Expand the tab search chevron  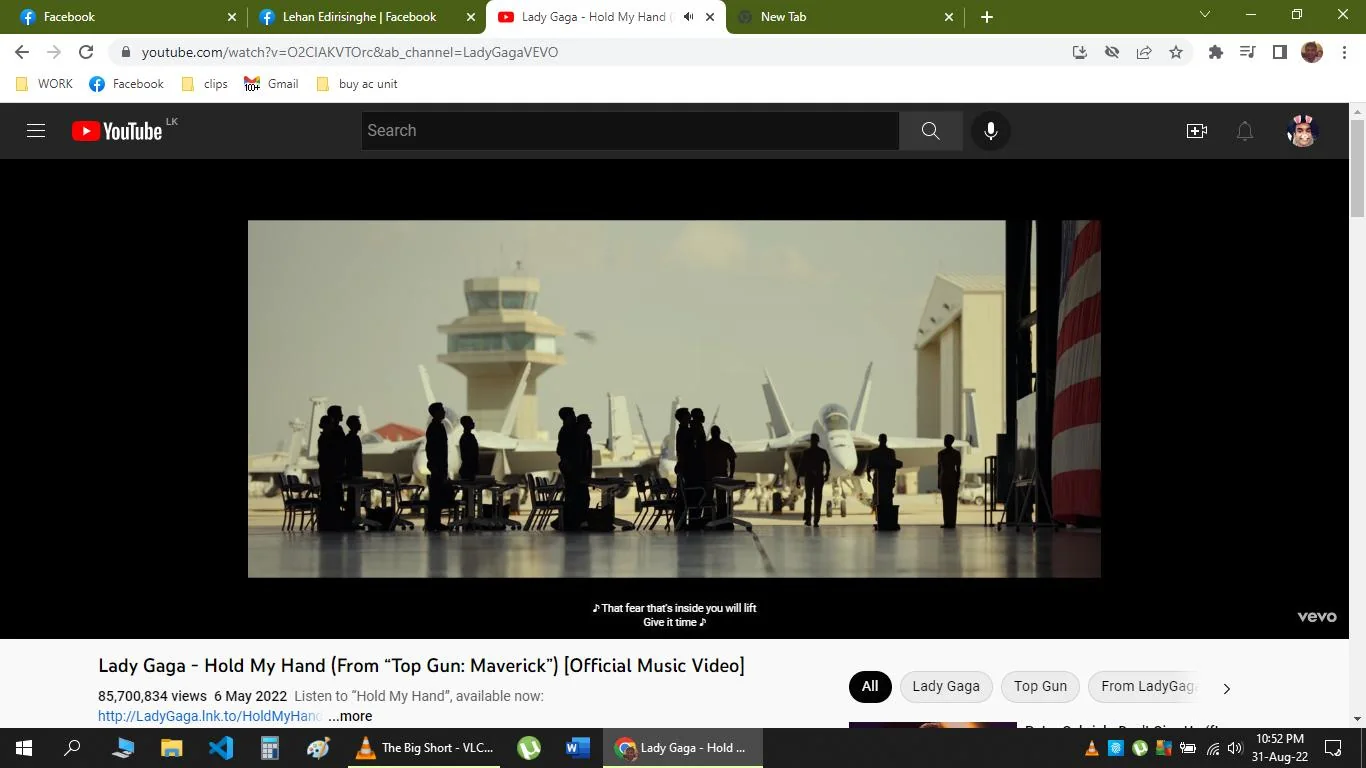tap(1205, 15)
